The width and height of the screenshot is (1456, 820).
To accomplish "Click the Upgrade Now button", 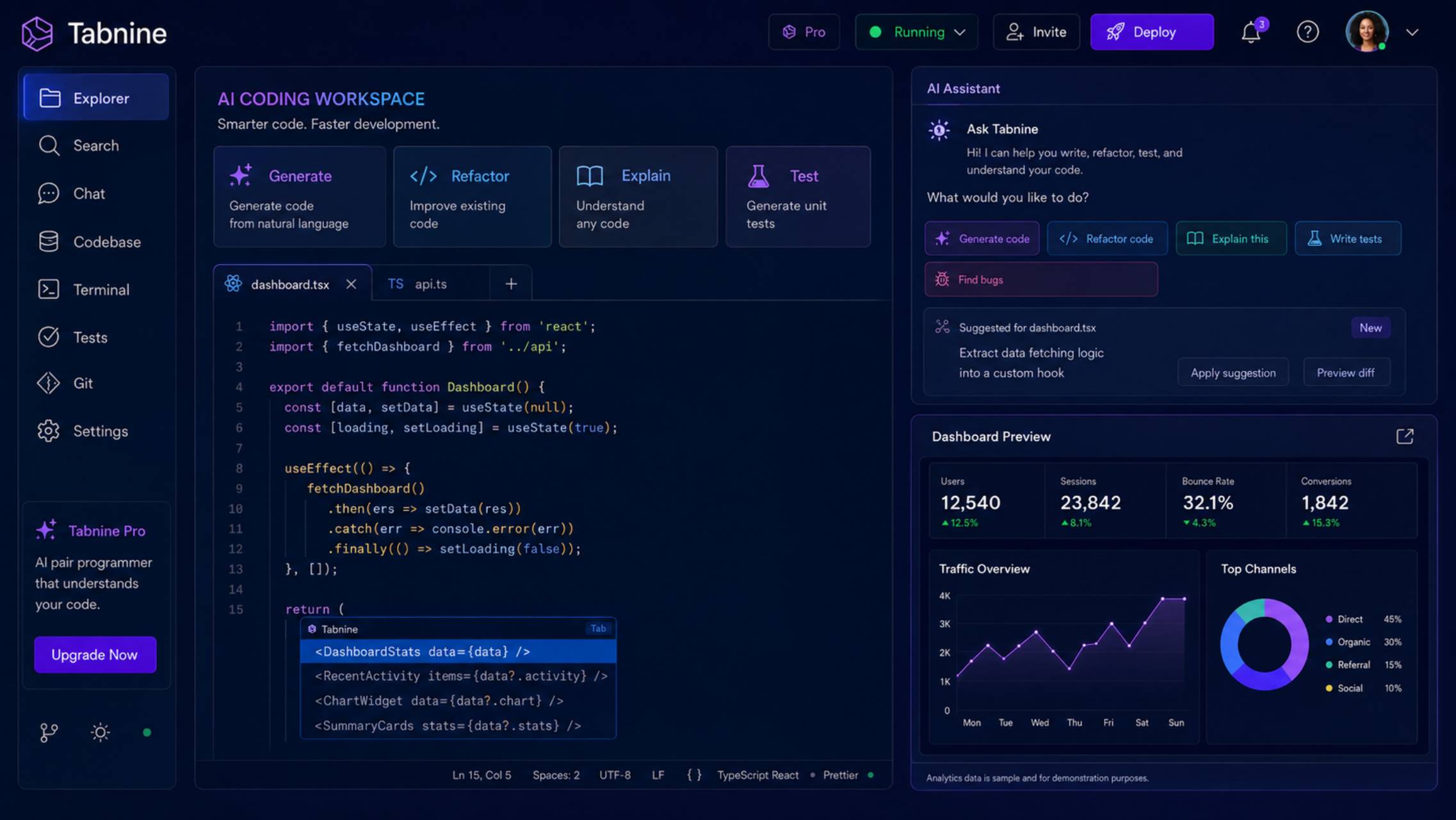I will [95, 655].
